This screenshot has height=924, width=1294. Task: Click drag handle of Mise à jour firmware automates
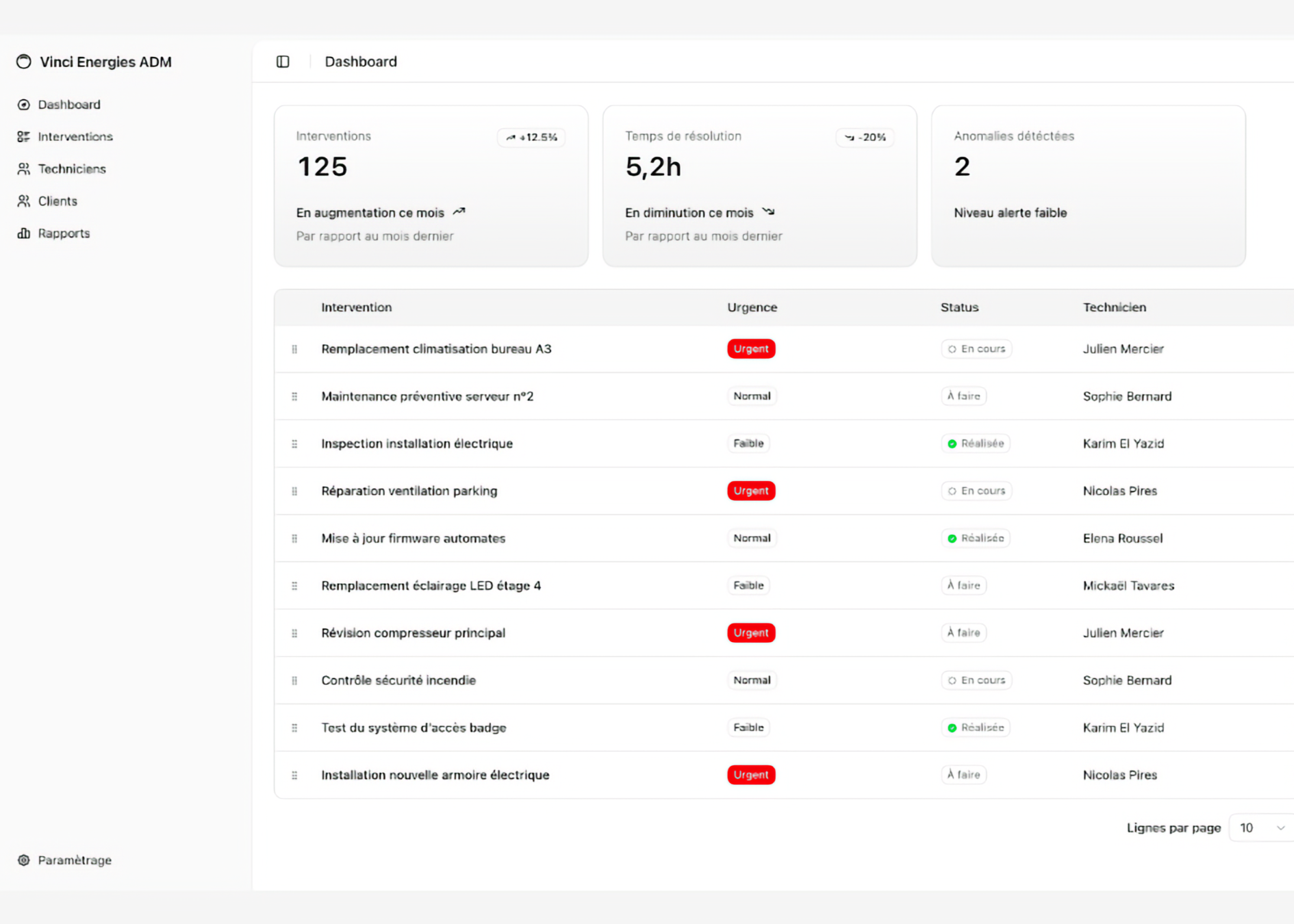coord(294,539)
